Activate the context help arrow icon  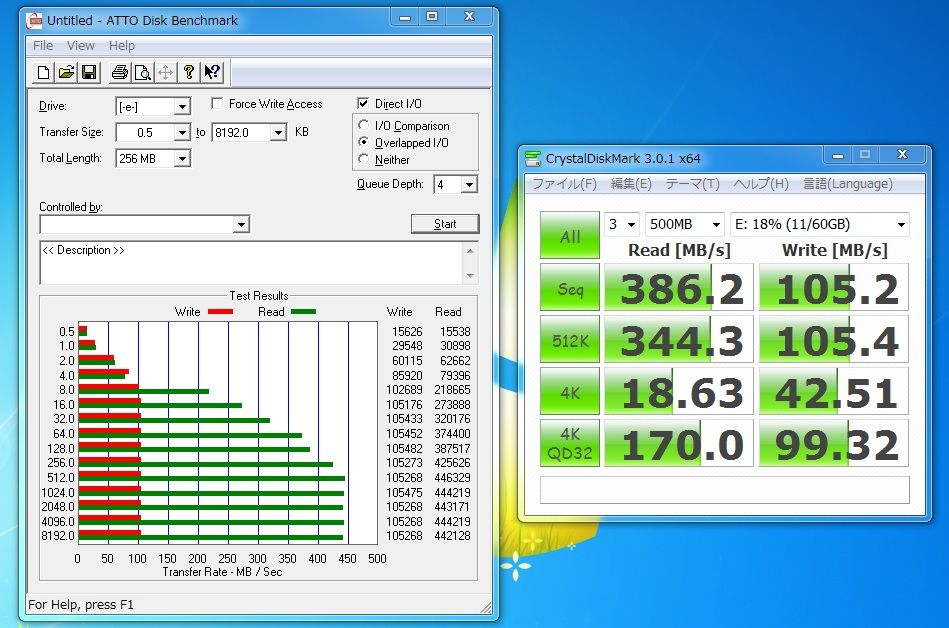(x=212, y=72)
